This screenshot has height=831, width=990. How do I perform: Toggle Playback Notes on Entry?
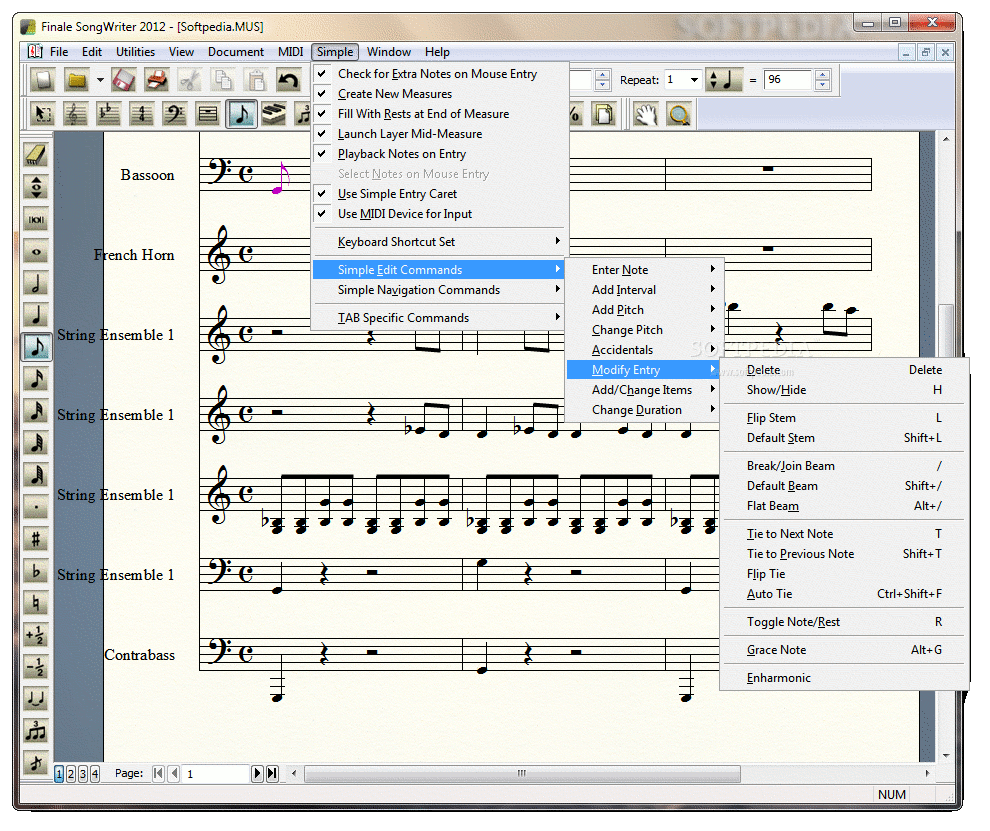point(441,154)
